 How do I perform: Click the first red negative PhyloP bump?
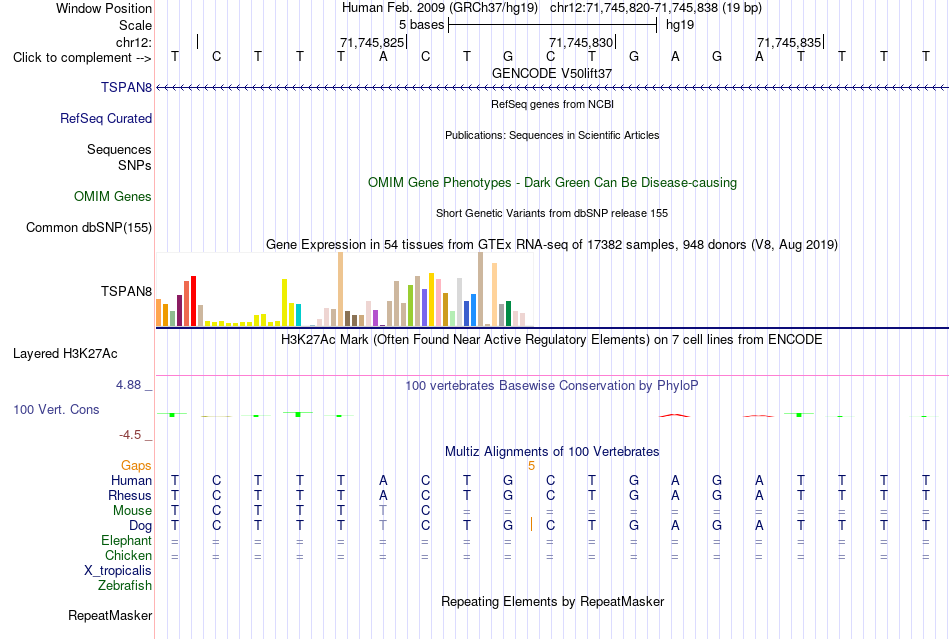(x=674, y=415)
